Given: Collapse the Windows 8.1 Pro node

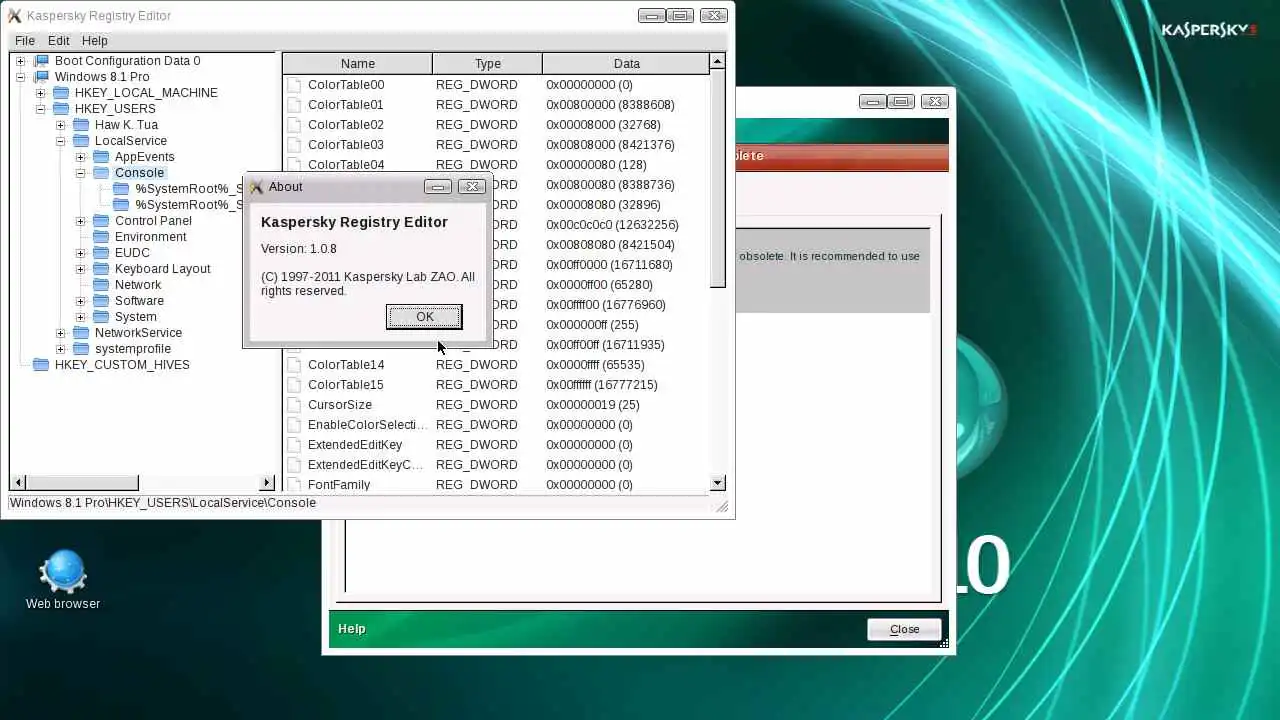Looking at the screenshot, I should [20, 77].
